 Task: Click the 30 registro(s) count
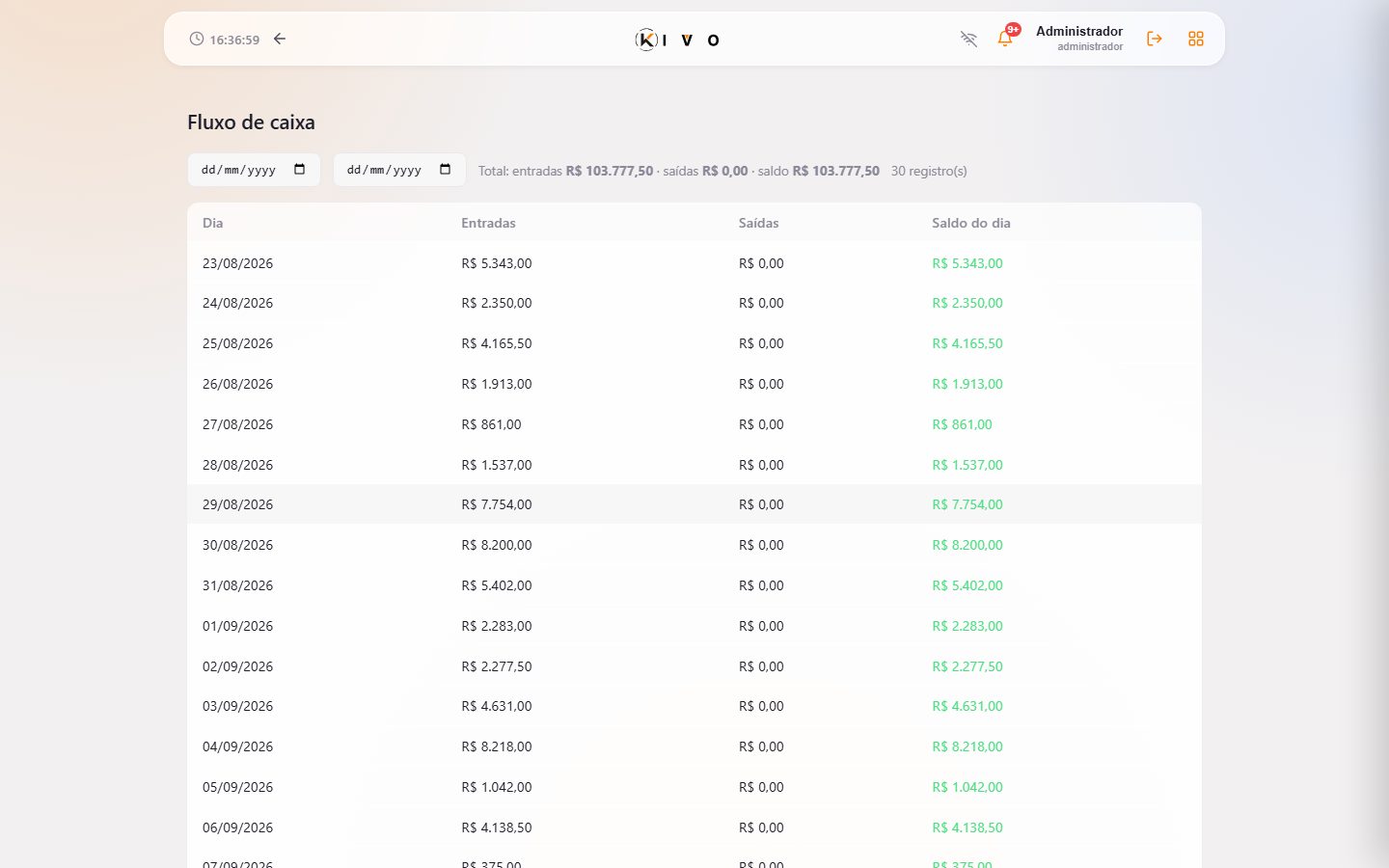point(929,171)
